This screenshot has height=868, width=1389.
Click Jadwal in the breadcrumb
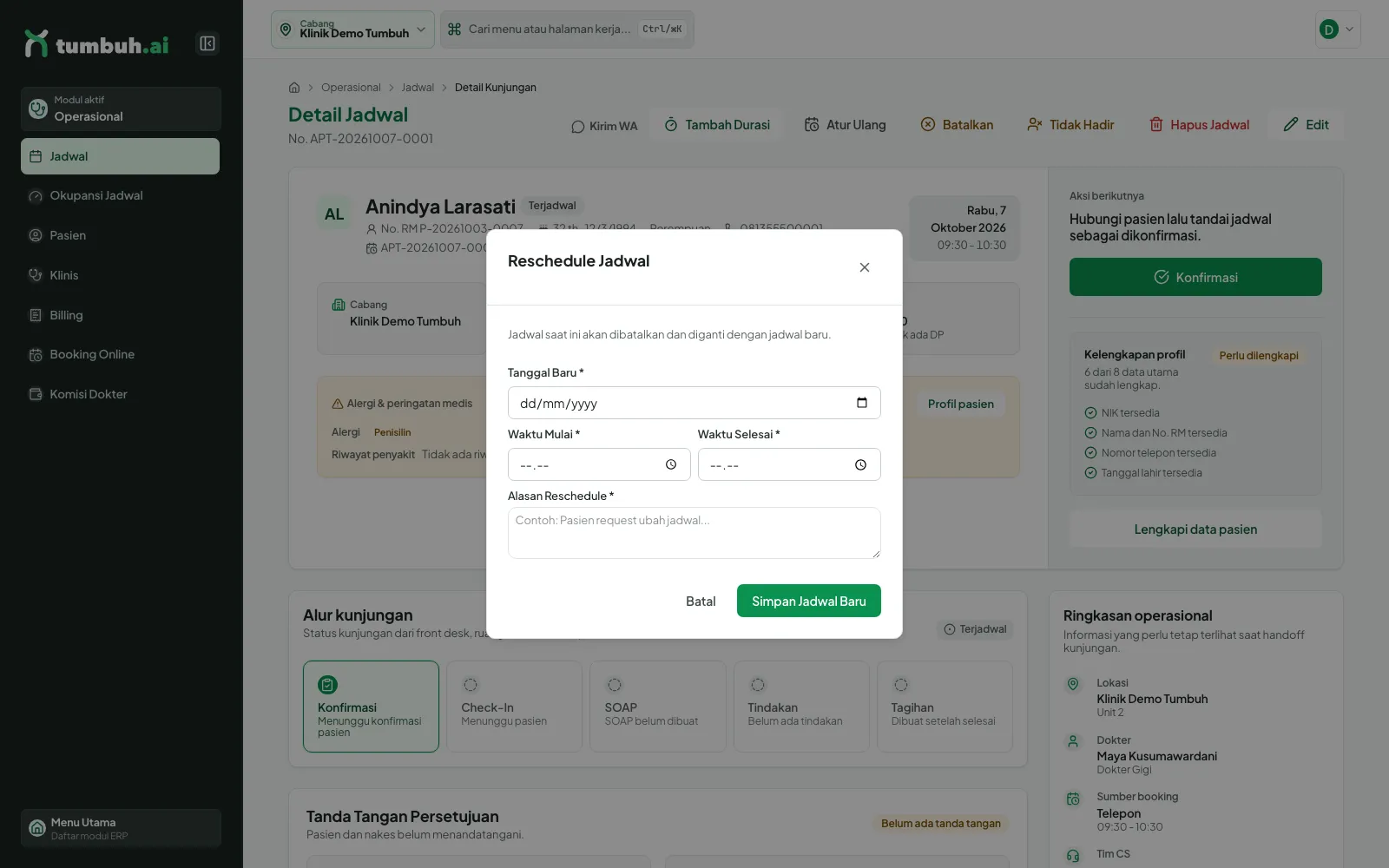[418, 88]
